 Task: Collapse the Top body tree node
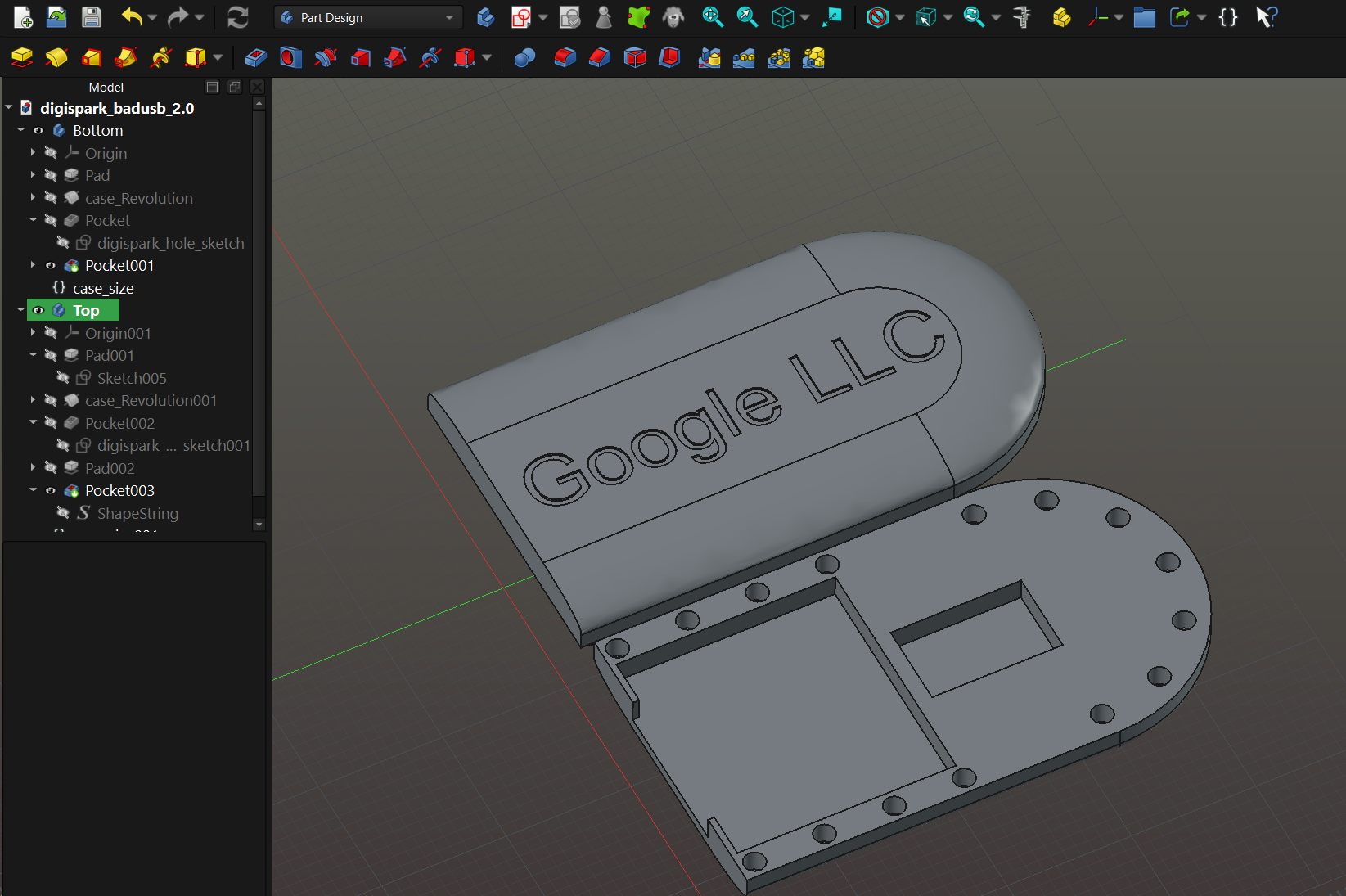tap(20, 310)
